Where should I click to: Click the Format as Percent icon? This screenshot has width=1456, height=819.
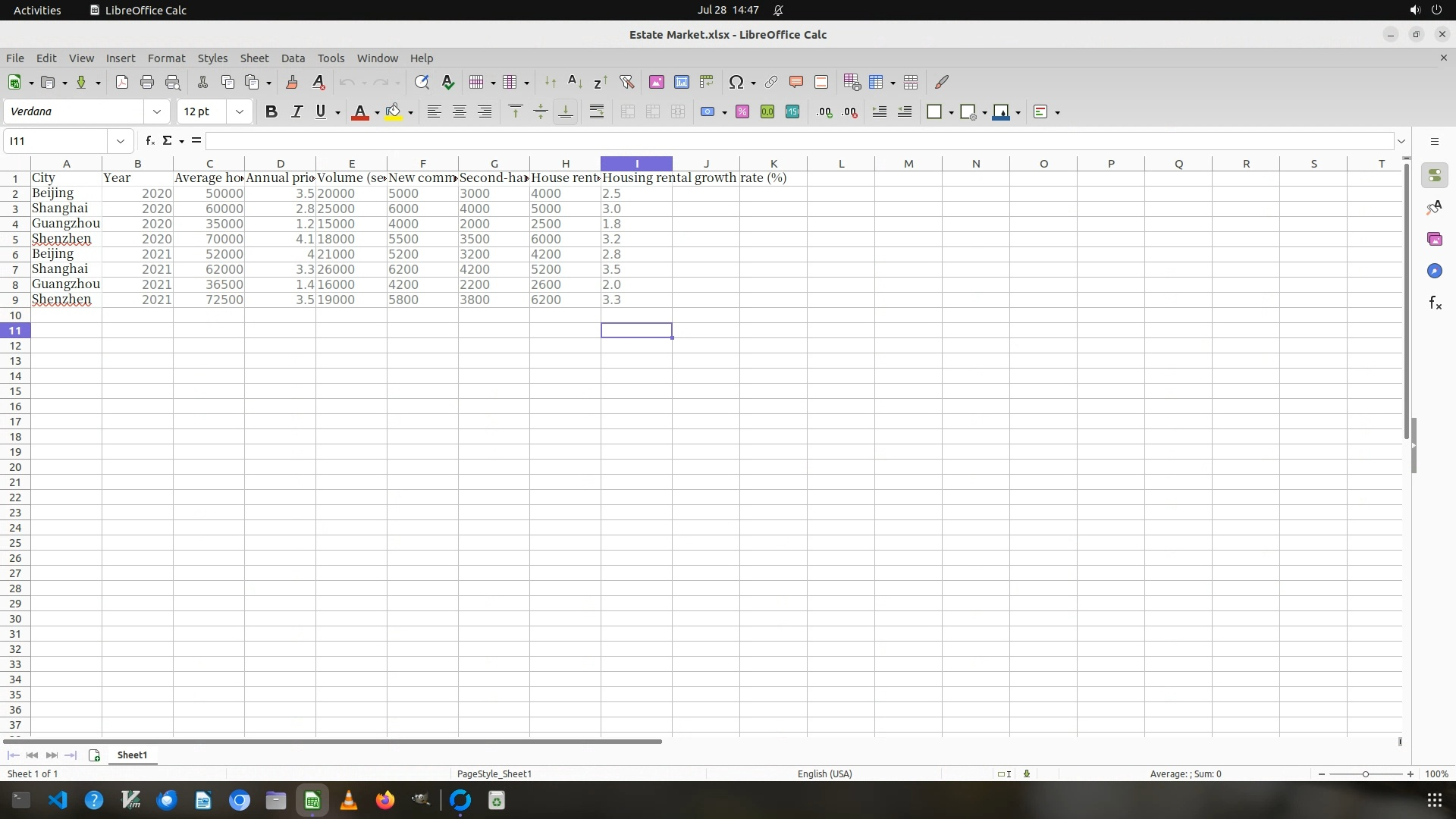(x=742, y=112)
